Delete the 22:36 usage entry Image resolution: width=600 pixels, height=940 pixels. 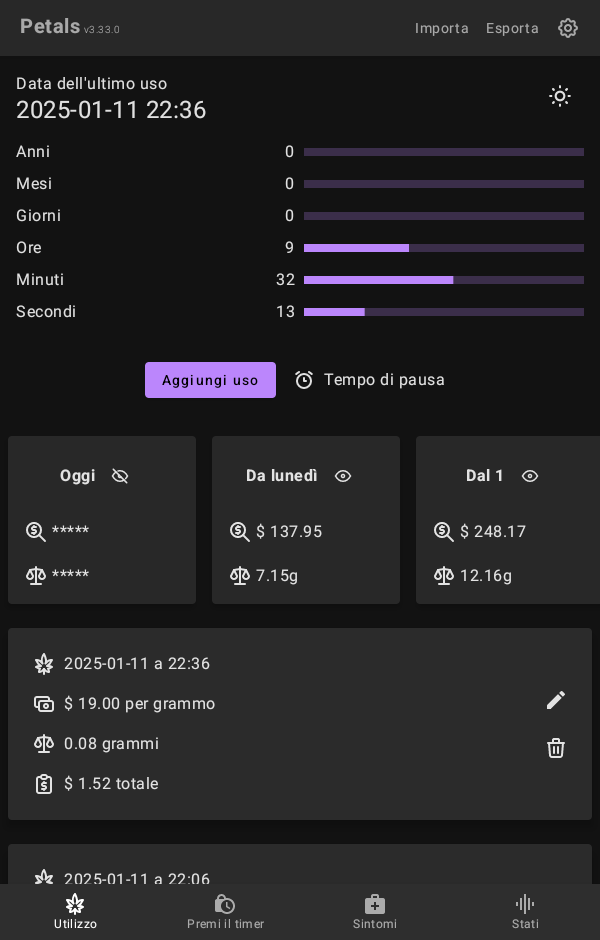pos(556,748)
